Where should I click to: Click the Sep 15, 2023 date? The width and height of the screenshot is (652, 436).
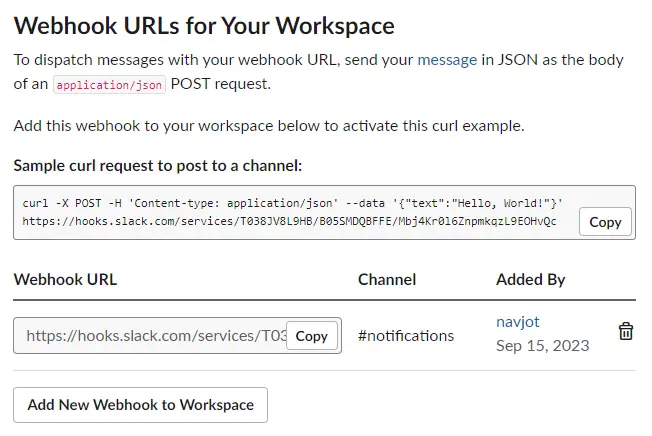coord(542,346)
